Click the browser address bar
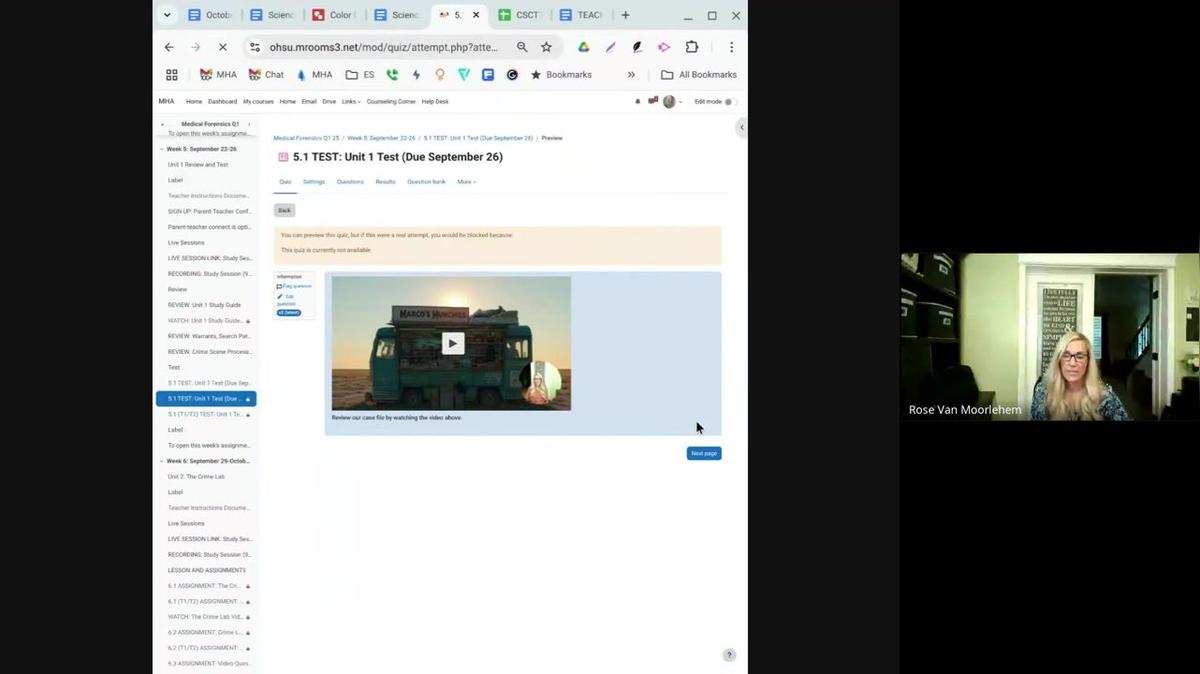The width and height of the screenshot is (1200, 674). point(383,47)
